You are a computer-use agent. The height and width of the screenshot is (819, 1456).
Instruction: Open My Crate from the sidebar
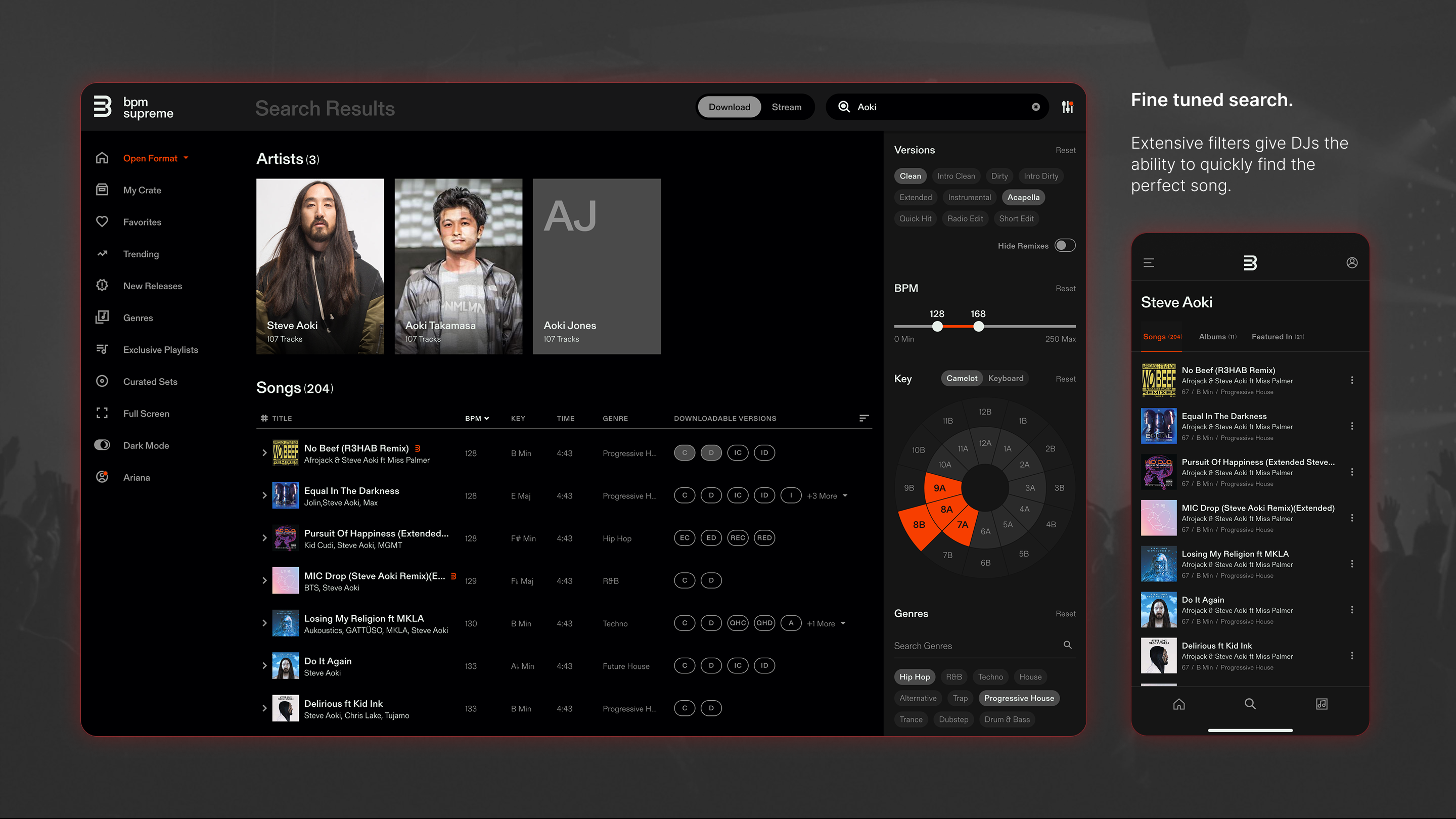142,190
